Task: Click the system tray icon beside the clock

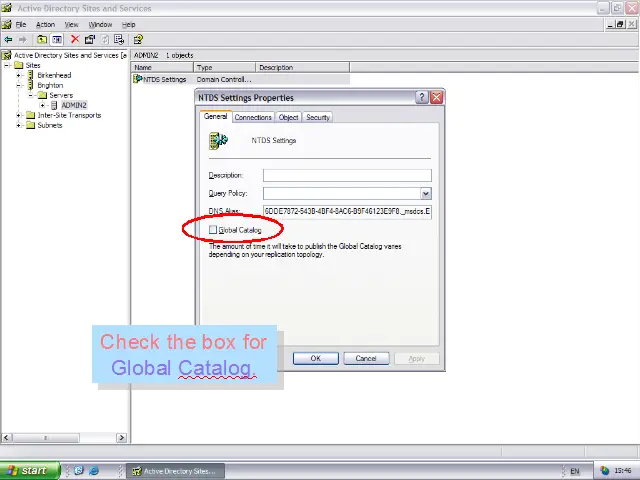Action: pos(604,471)
